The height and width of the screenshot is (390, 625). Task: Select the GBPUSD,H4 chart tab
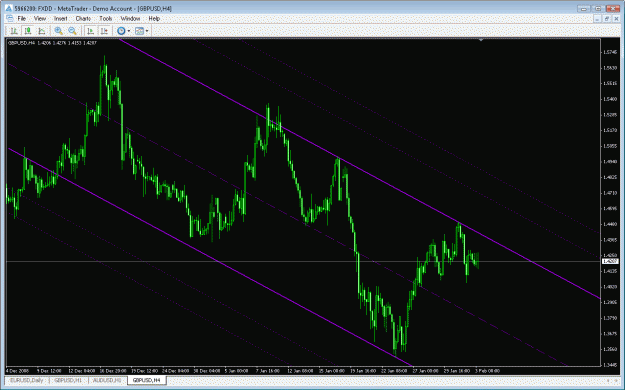(x=146, y=380)
